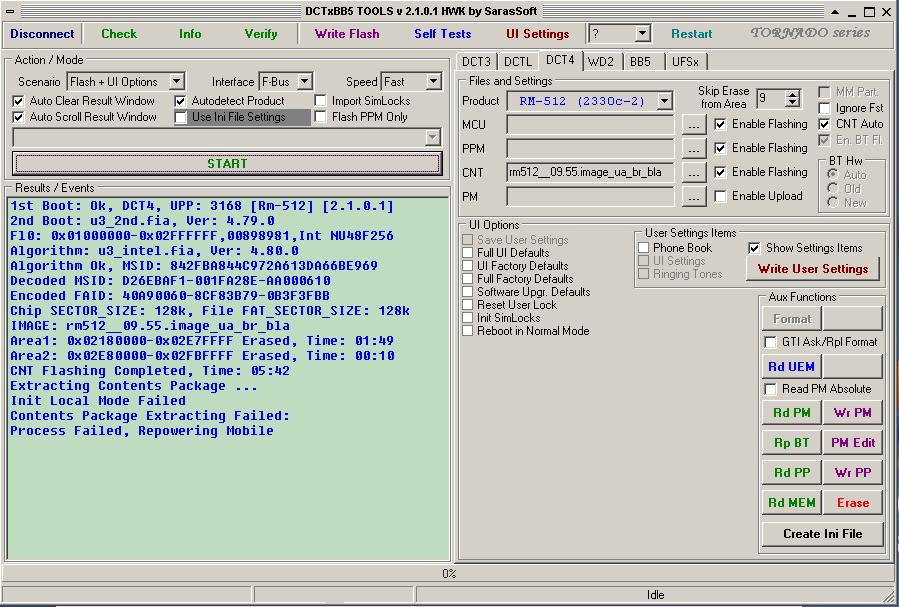Expand the Scenario dropdown
Screen dimensions: 899x607
coord(177,81)
